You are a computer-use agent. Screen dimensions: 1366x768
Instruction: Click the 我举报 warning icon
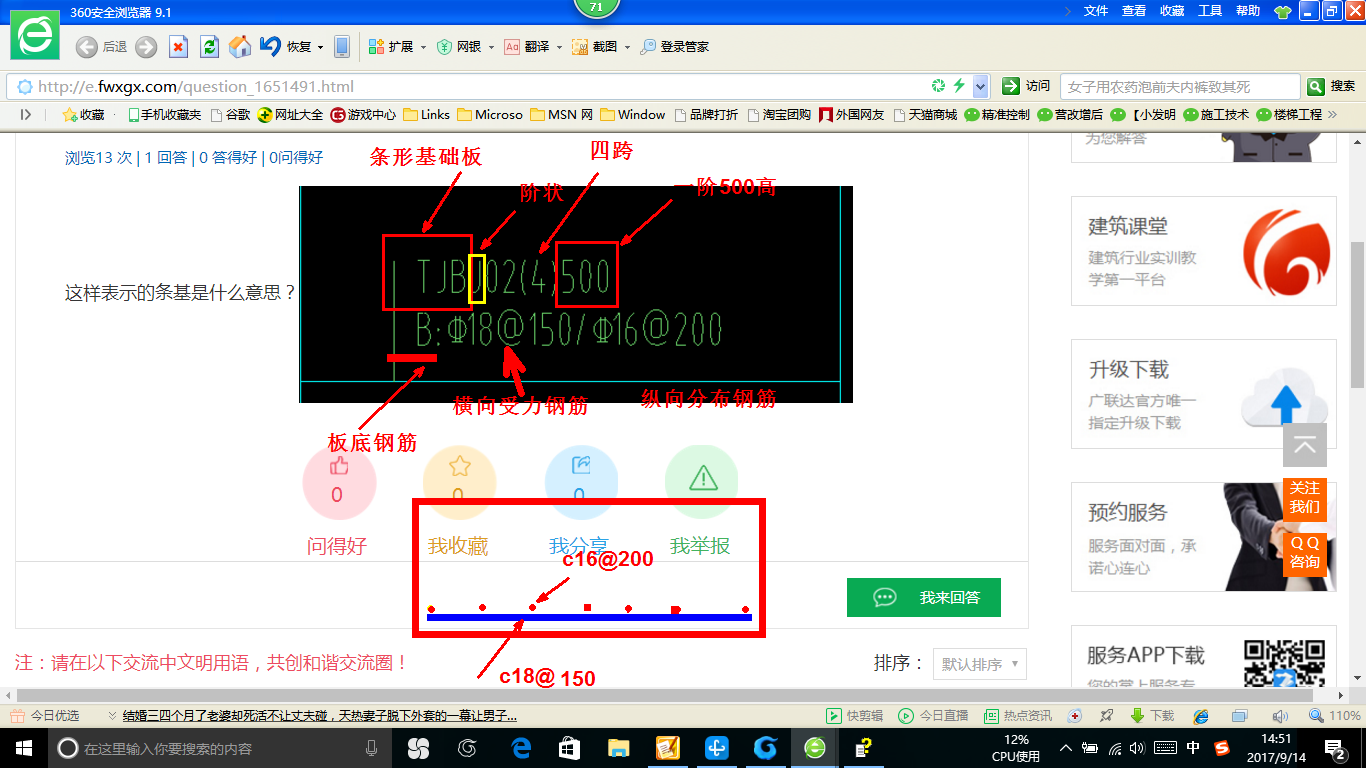[x=702, y=477]
